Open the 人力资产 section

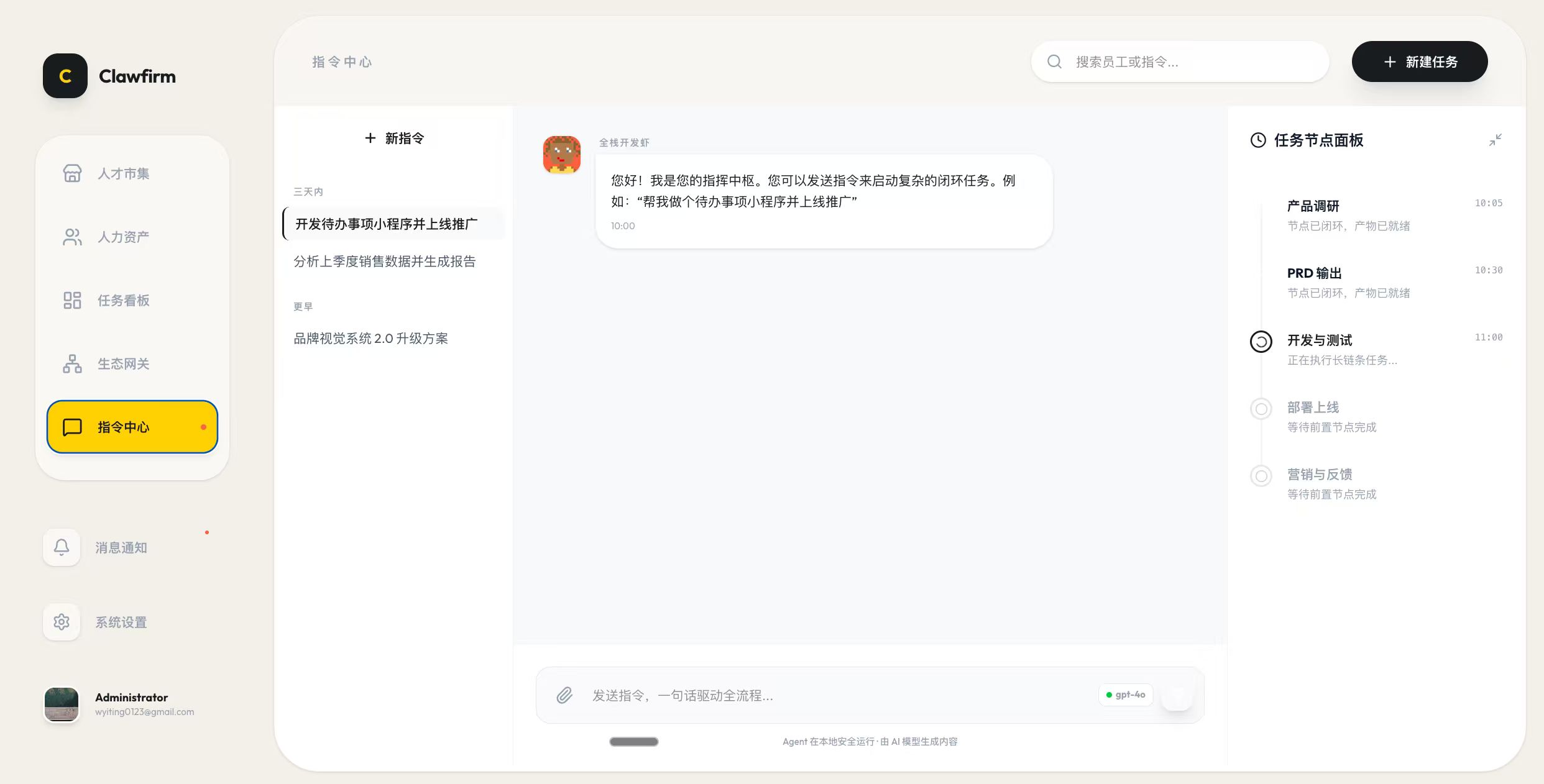pos(122,237)
